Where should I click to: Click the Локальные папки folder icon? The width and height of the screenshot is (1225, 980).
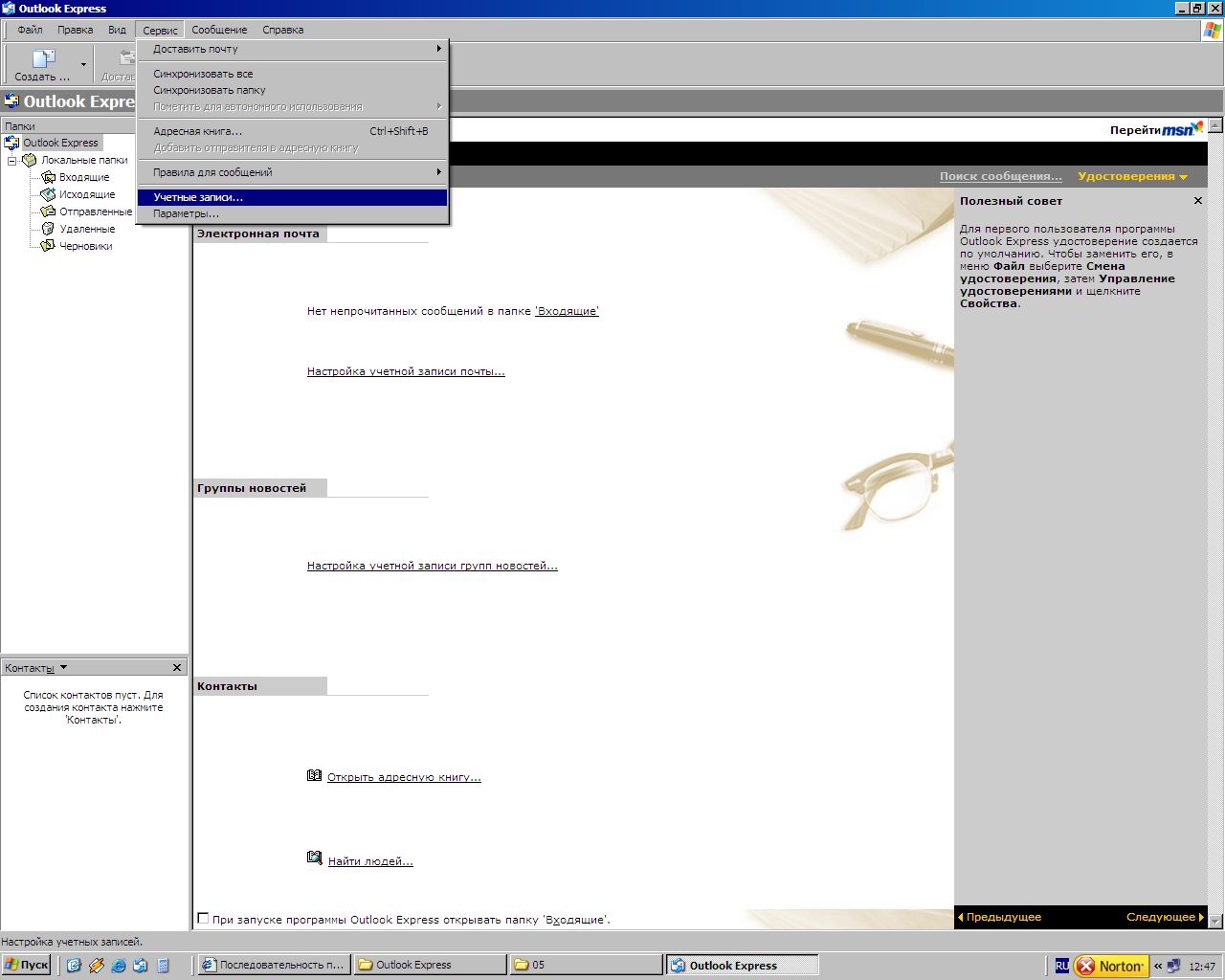tap(30, 160)
